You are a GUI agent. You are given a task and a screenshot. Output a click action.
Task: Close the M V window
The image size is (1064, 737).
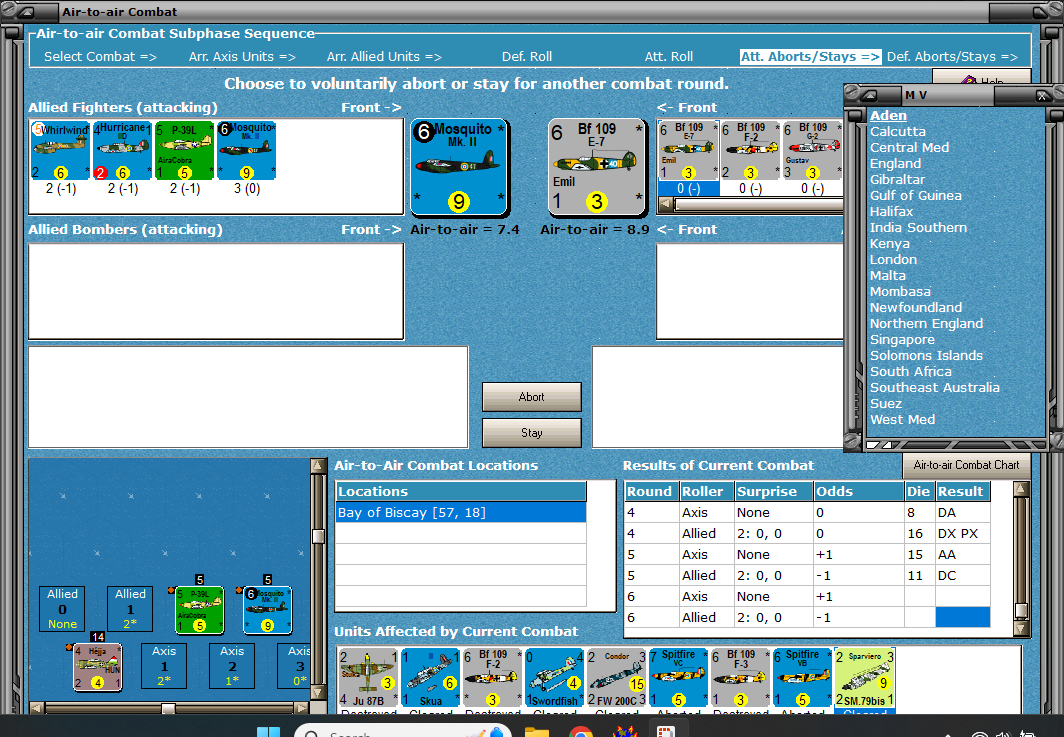click(1042, 96)
